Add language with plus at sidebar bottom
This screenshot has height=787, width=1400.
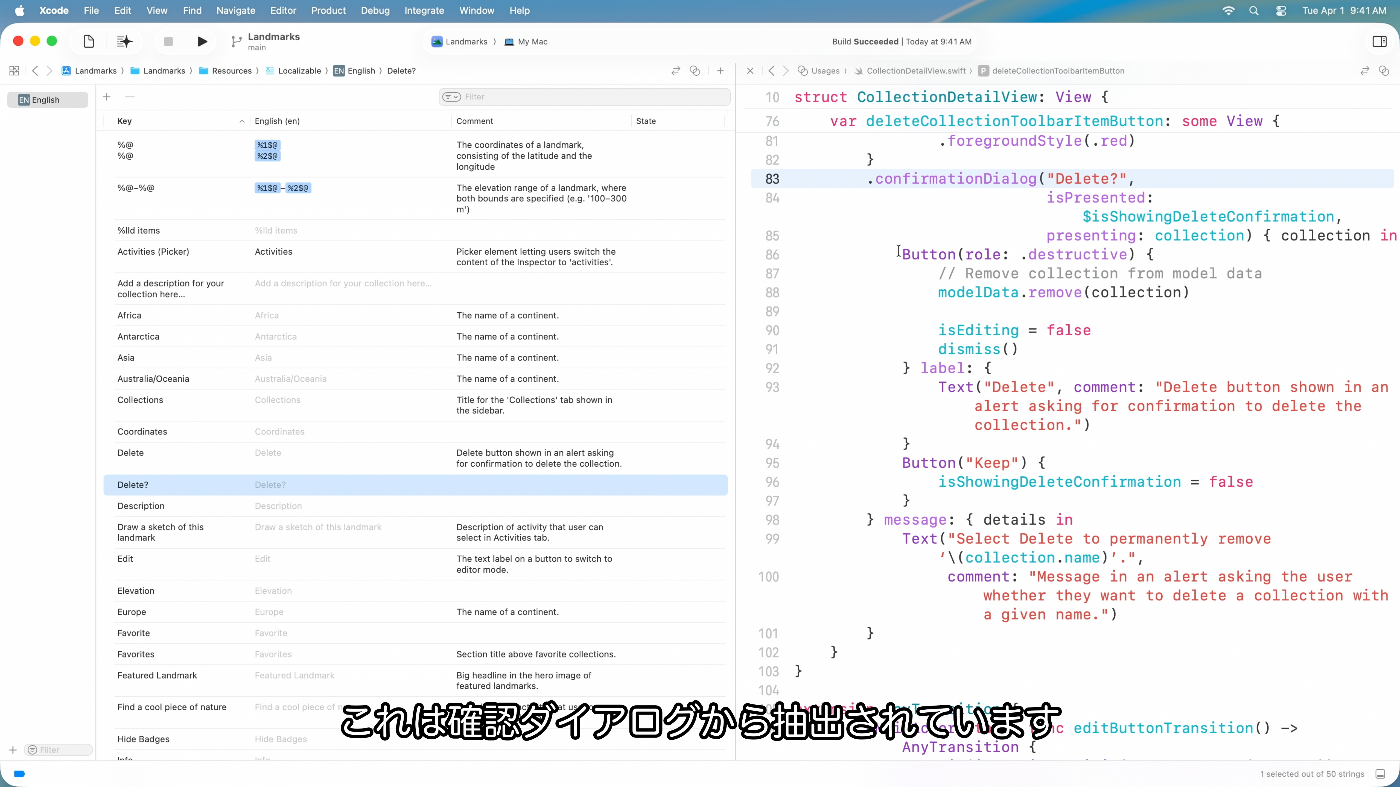pos(13,750)
